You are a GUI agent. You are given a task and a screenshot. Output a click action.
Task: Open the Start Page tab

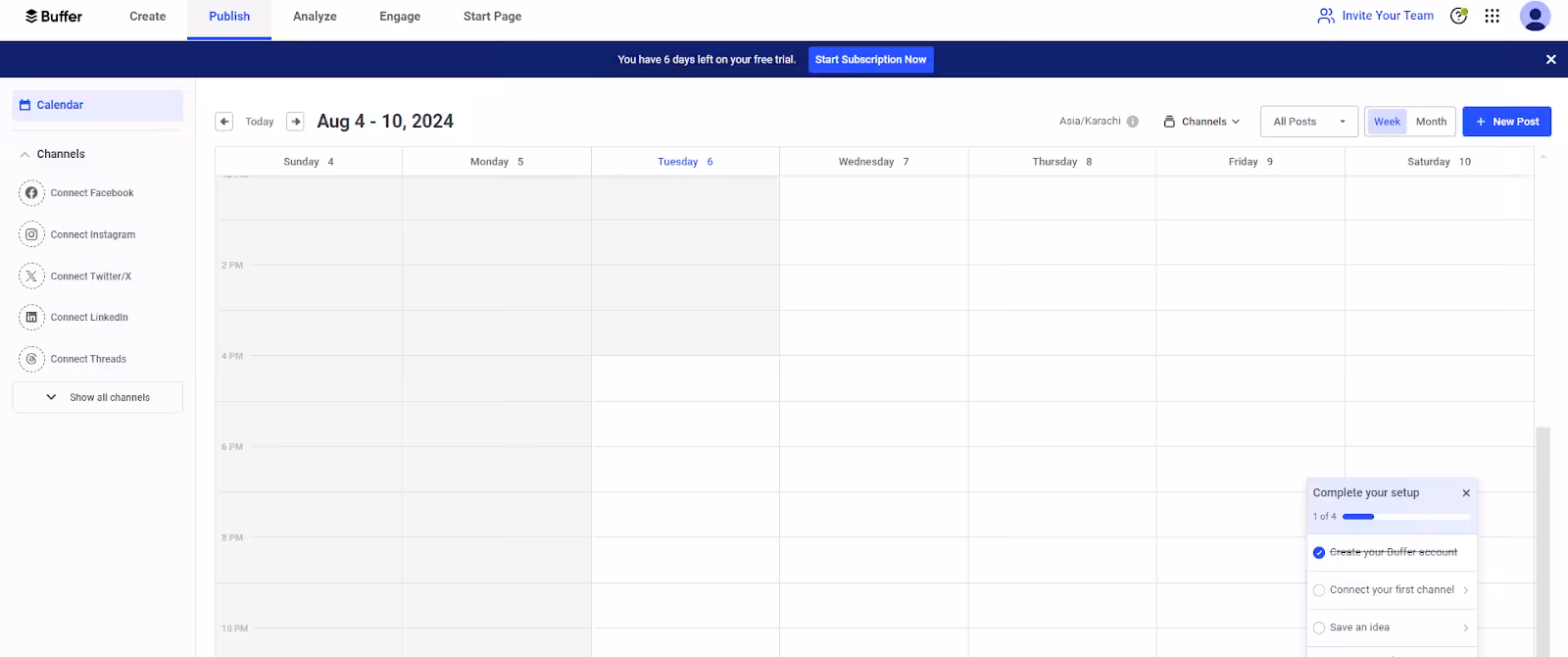tap(492, 17)
